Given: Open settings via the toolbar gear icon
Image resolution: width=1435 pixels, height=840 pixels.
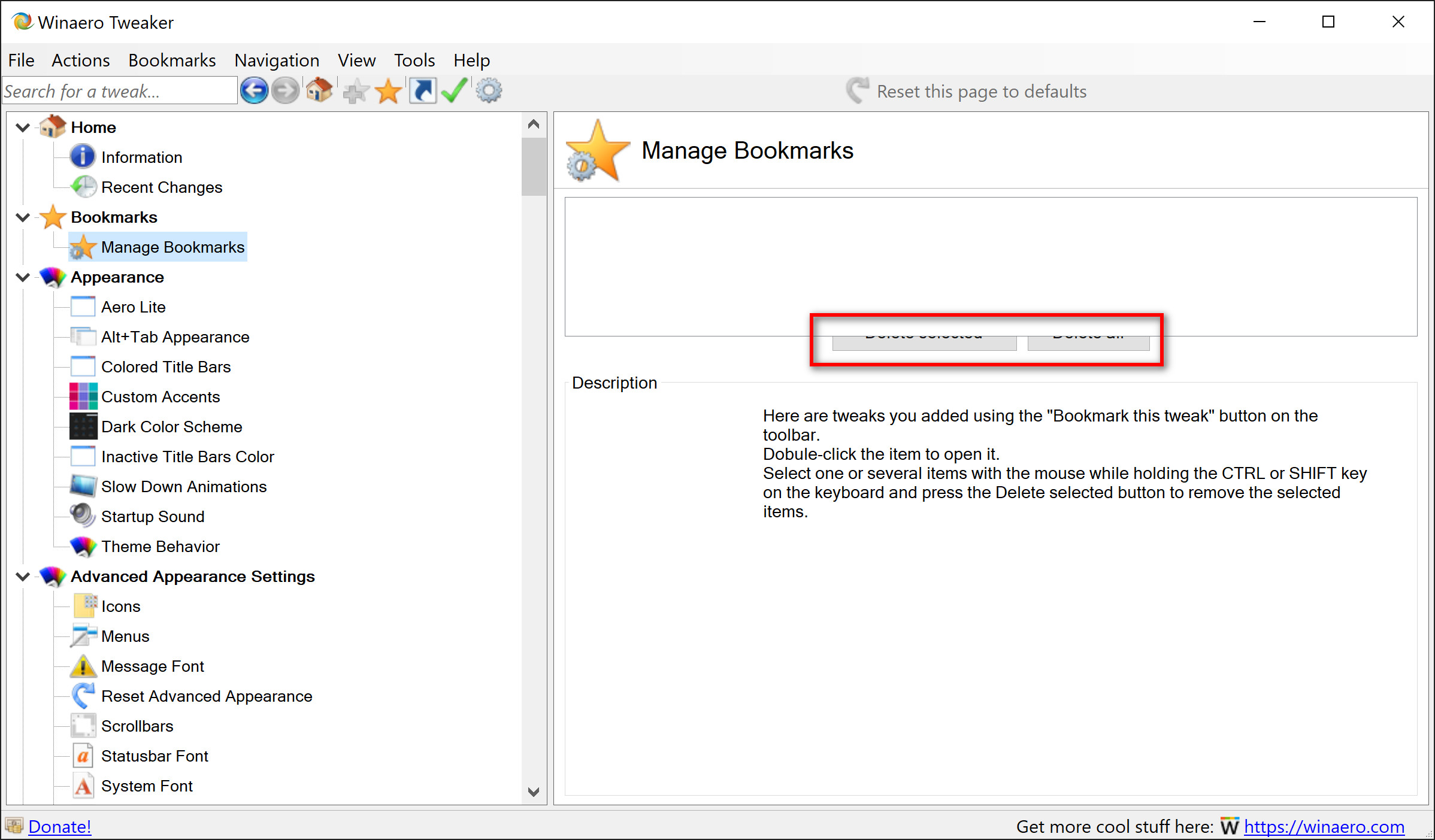Looking at the screenshot, I should [489, 91].
